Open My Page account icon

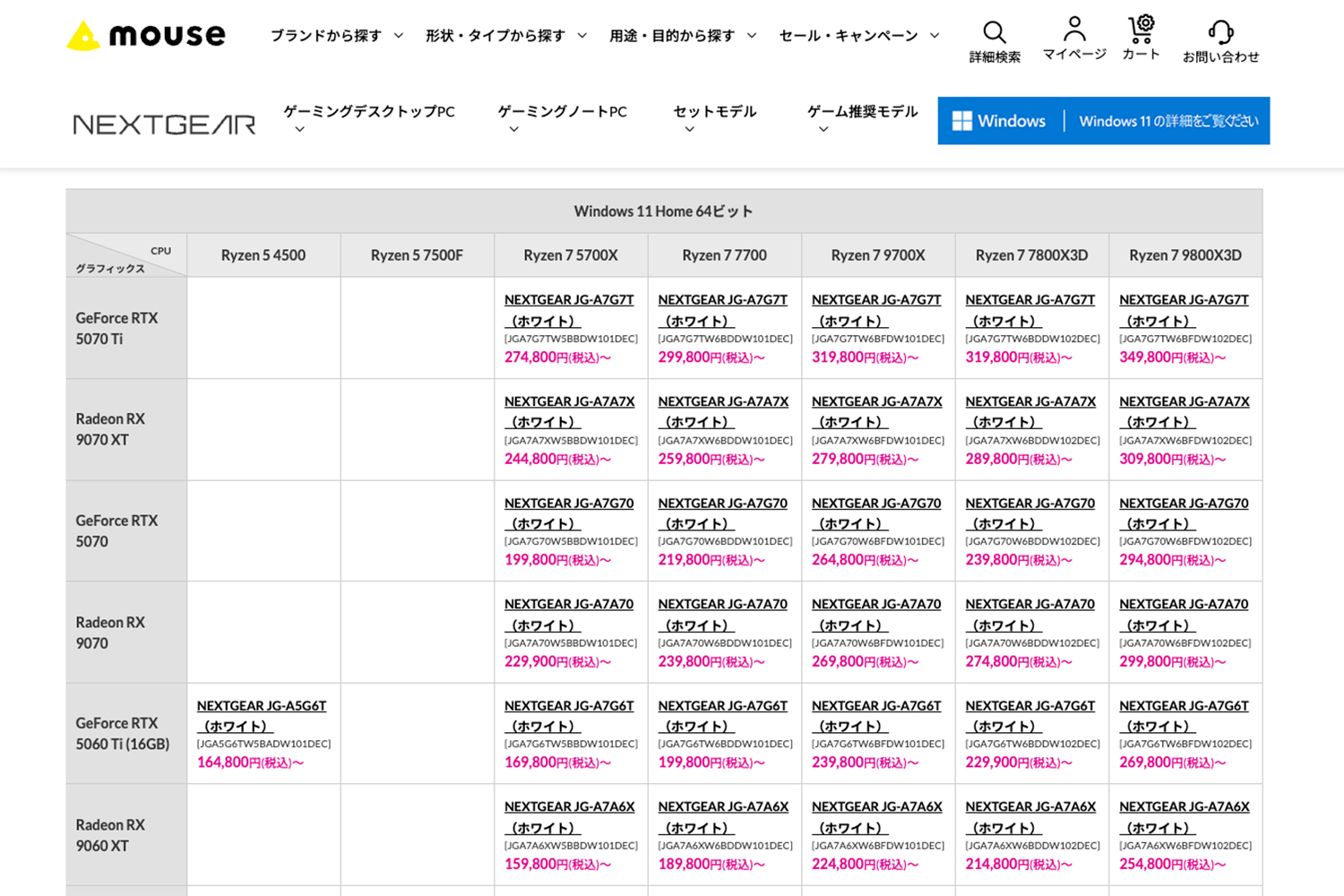pyautogui.click(x=1074, y=30)
